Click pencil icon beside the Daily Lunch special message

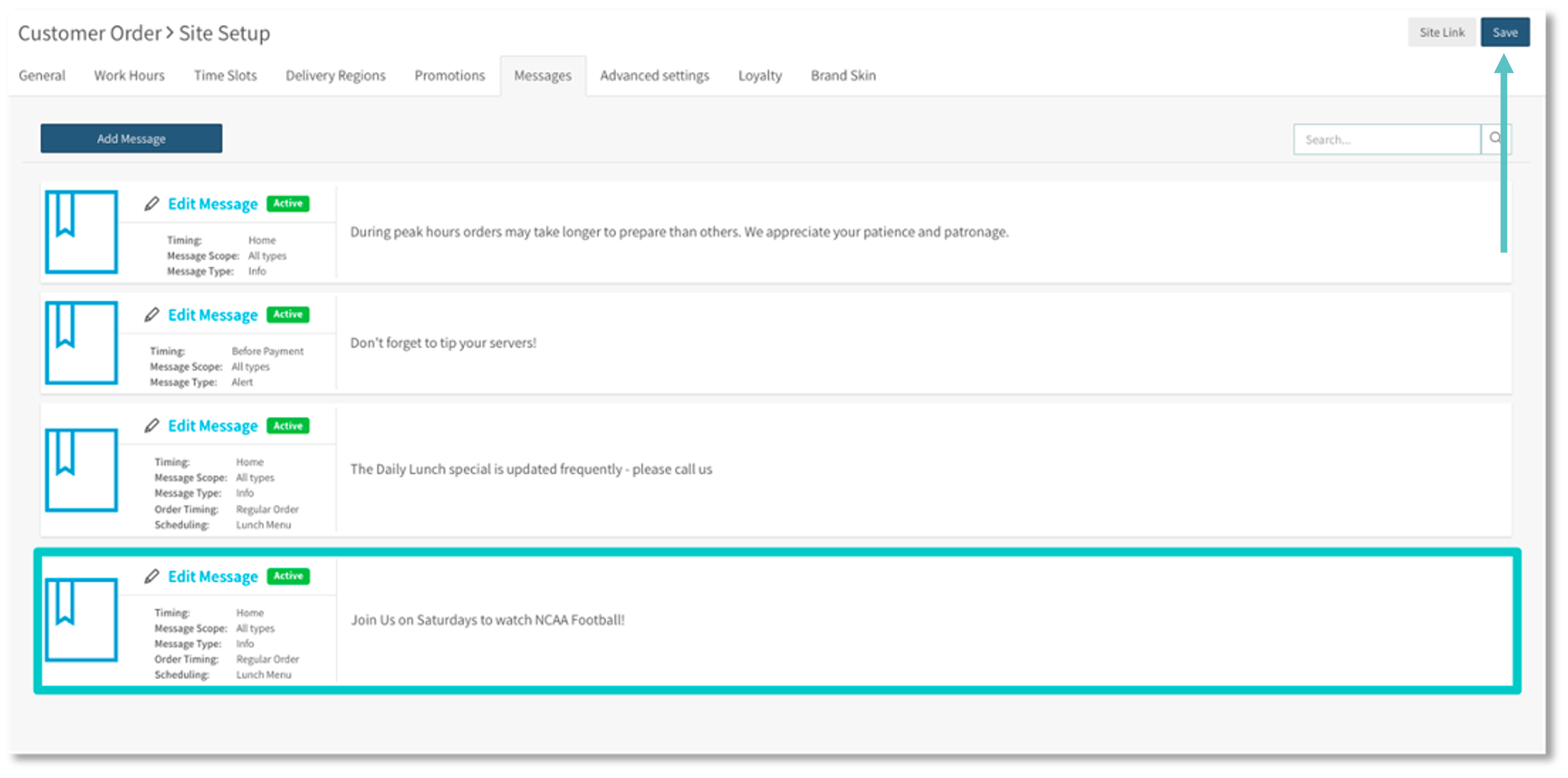(x=152, y=426)
